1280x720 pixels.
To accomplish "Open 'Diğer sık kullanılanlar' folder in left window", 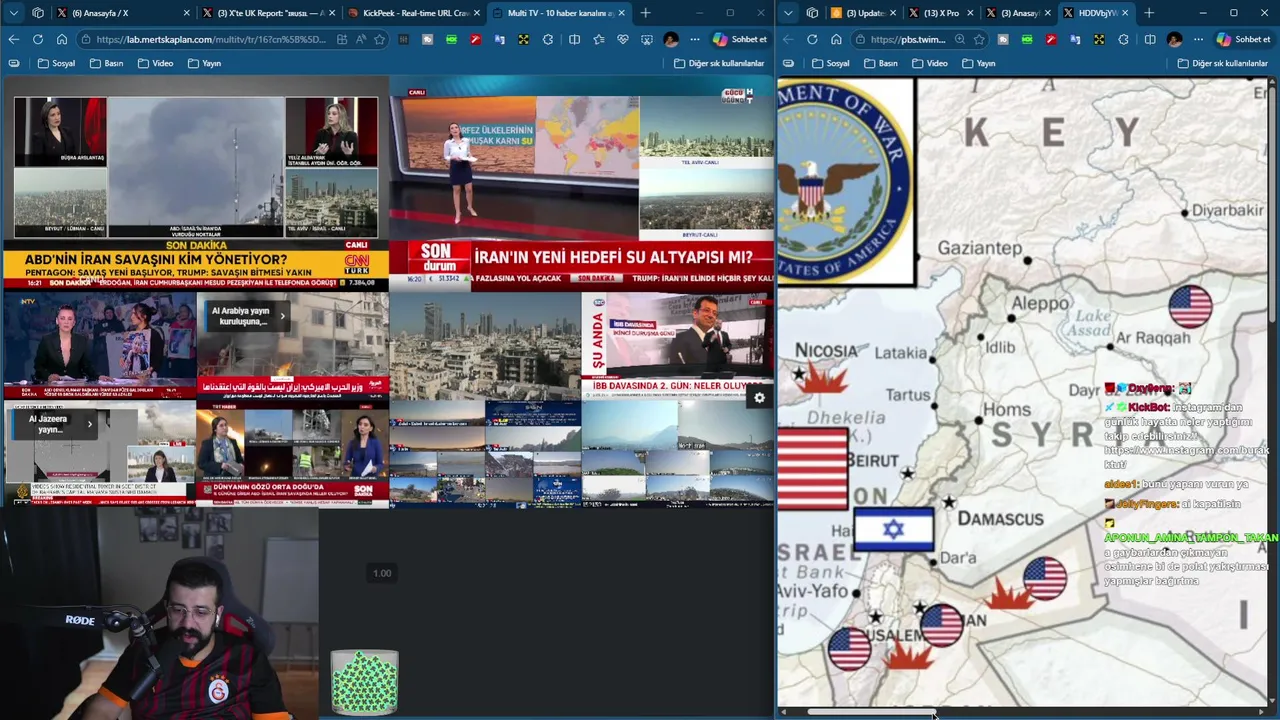I will (719, 63).
